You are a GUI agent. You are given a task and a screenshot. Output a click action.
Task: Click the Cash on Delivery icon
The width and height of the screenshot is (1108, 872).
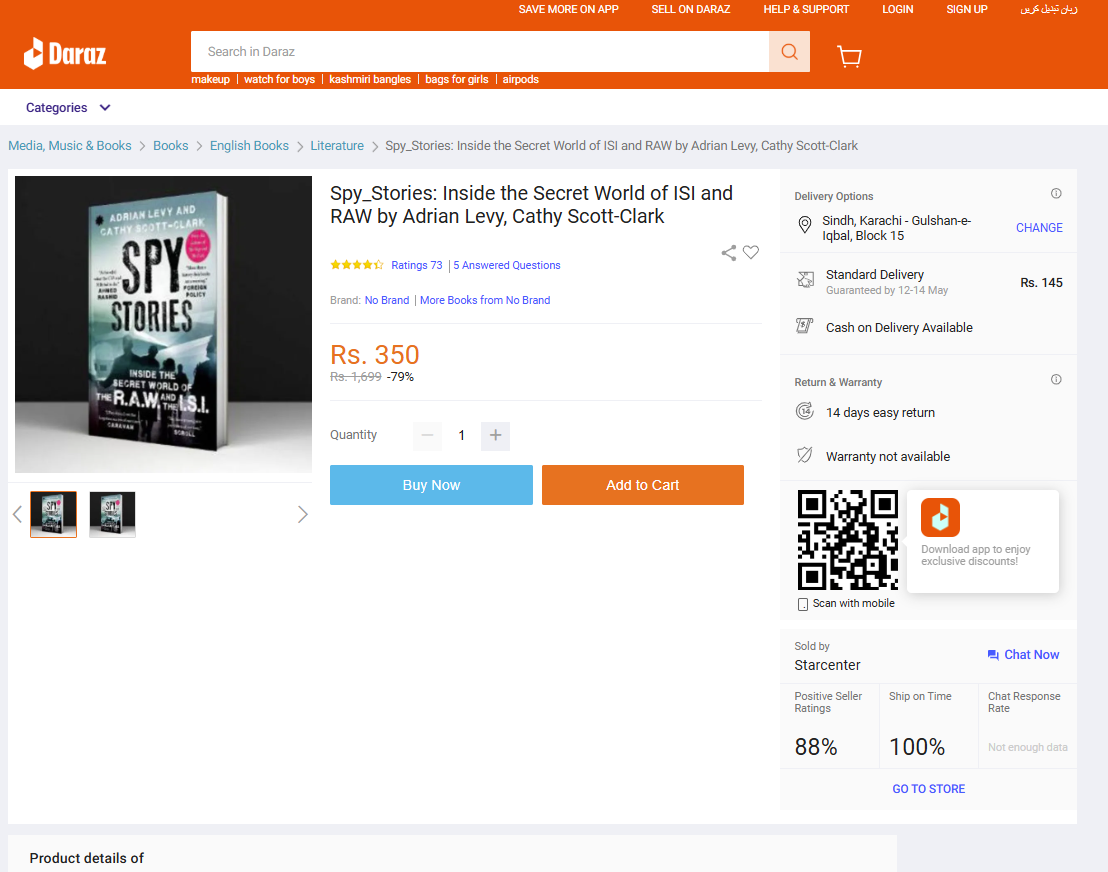[804, 326]
